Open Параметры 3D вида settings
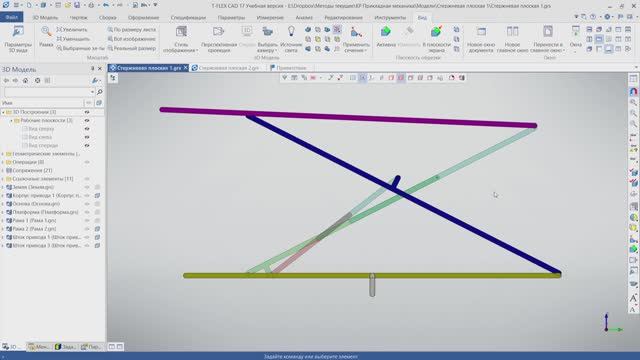Image resolution: width=640 pixels, height=360 pixels. click(x=18, y=39)
